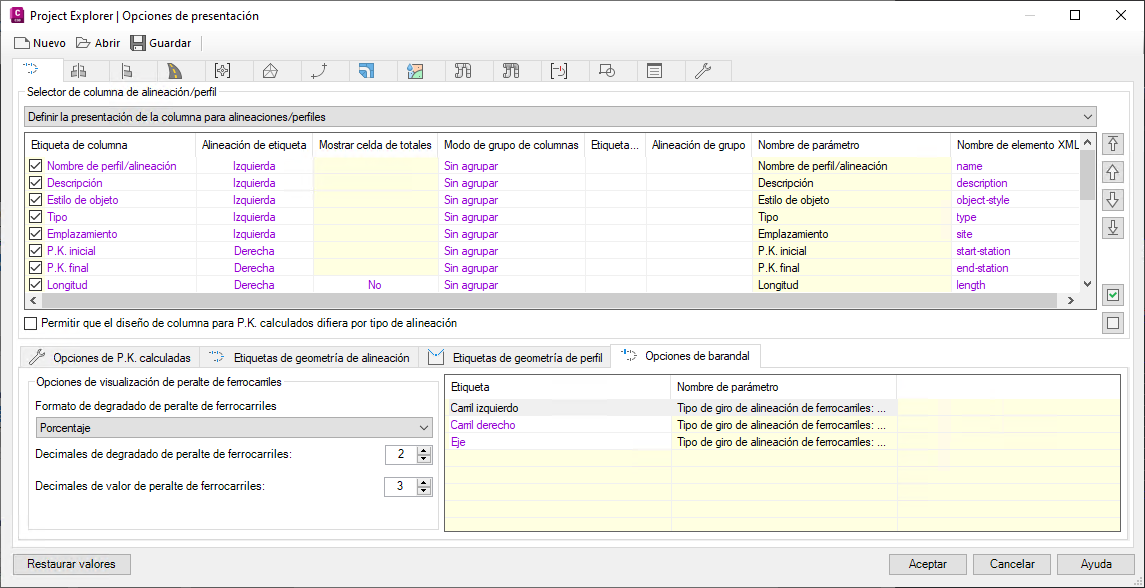Screen dimensions: 1145x588
Task: Click the Guardar floppy disk icon
Action: (x=138, y=43)
